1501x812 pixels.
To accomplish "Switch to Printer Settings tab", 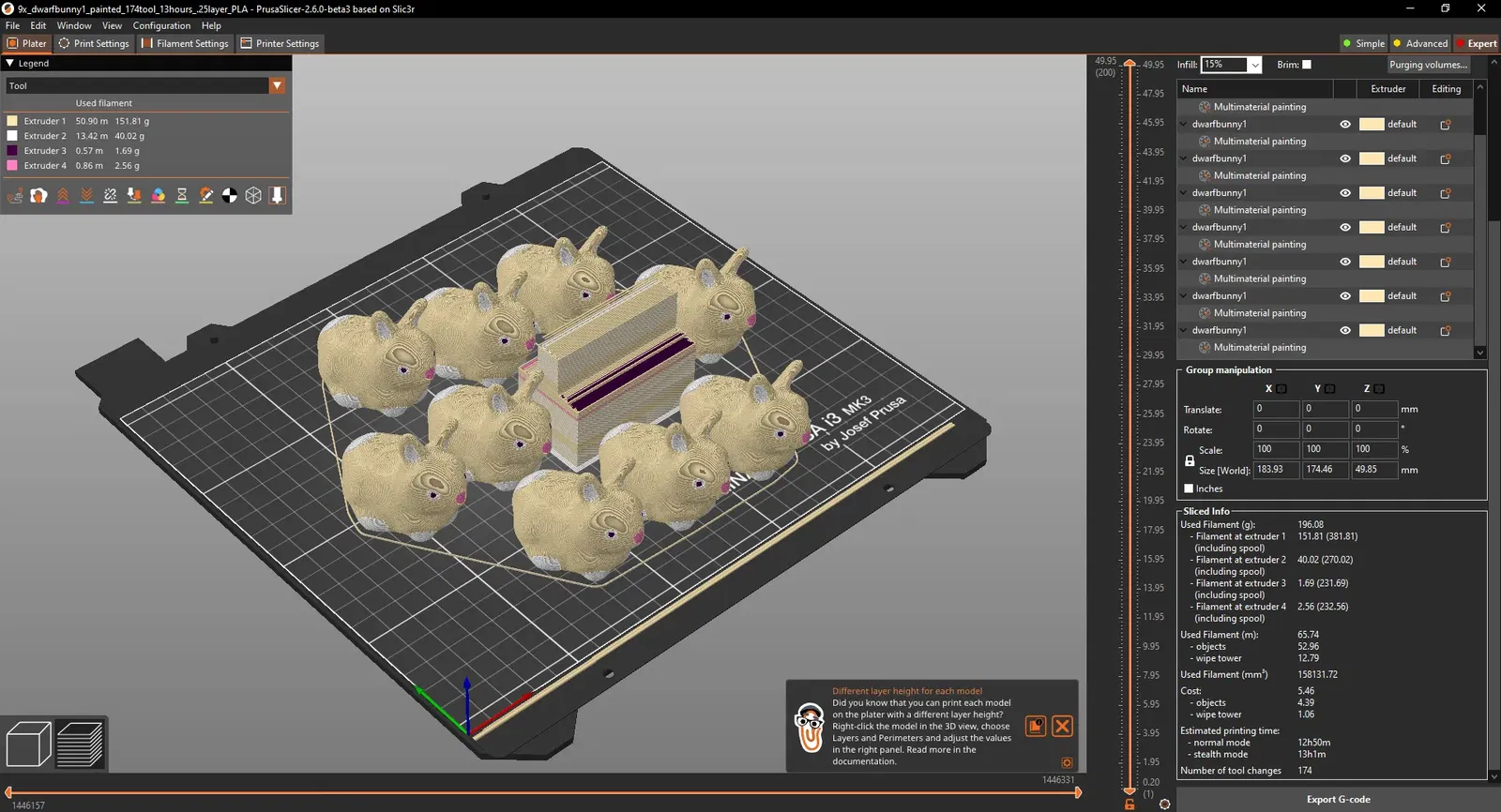I will click(x=280, y=43).
